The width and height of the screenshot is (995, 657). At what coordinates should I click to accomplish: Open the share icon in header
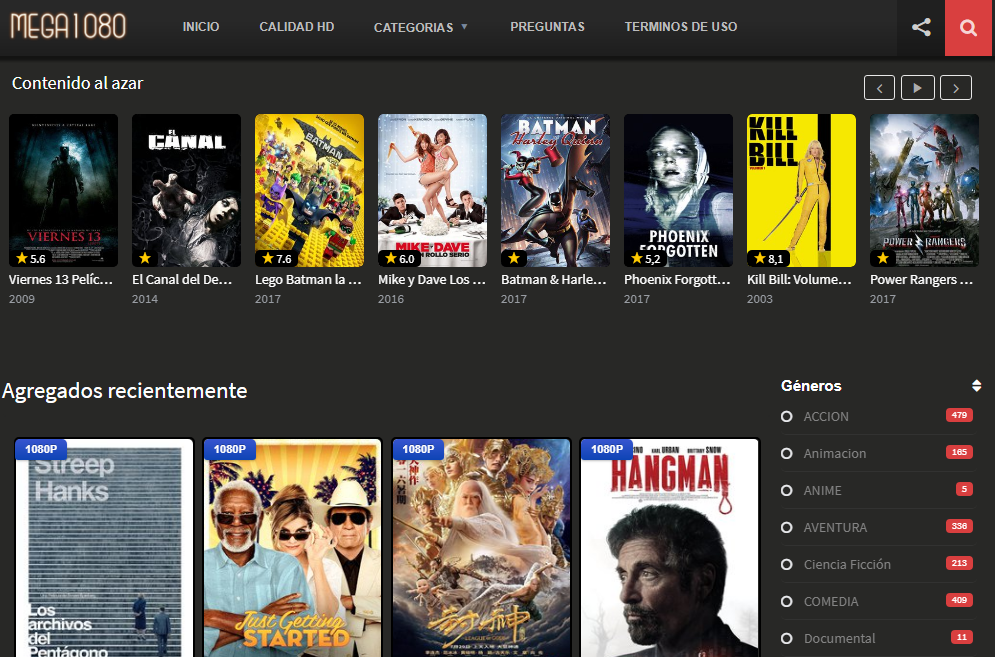point(921,27)
